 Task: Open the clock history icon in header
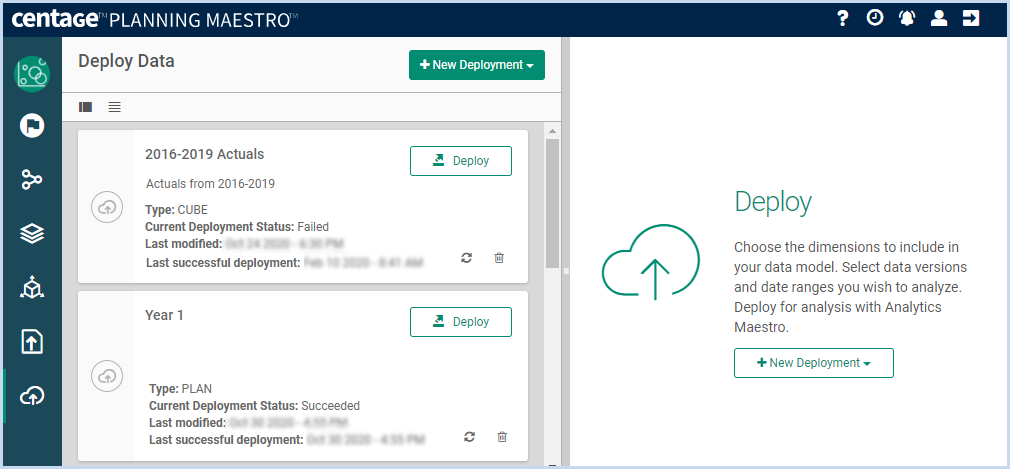coord(874,18)
